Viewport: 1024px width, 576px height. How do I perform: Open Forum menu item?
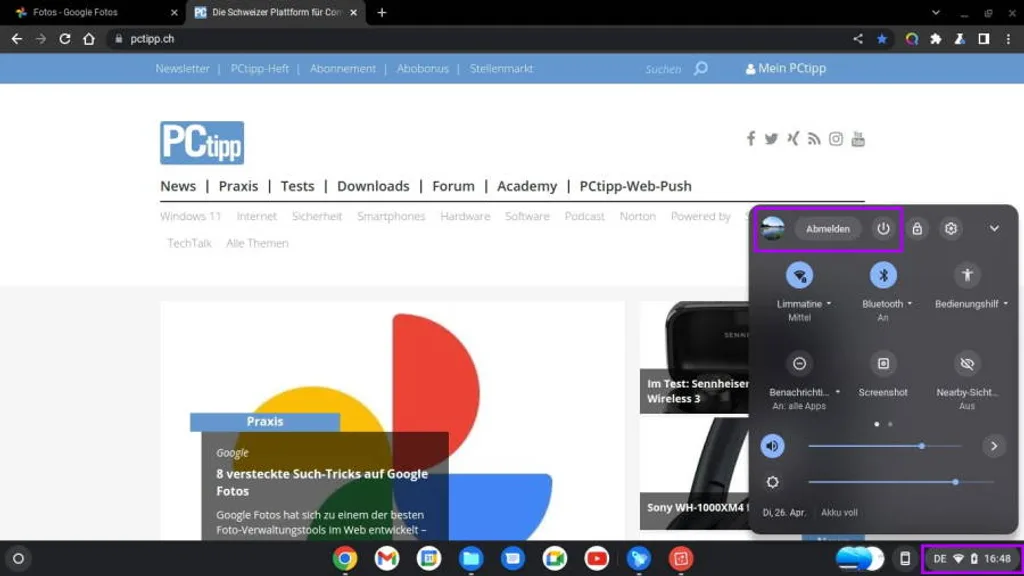click(x=453, y=186)
